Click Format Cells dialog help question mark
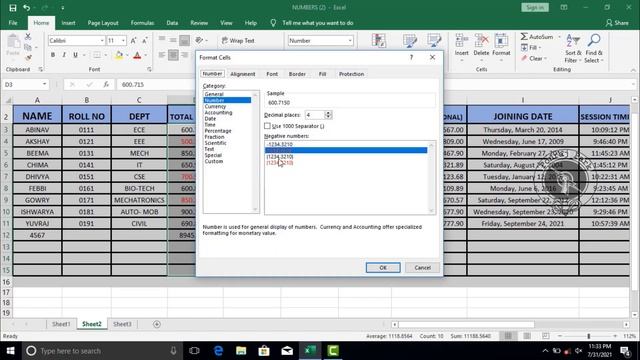 [x=411, y=58]
